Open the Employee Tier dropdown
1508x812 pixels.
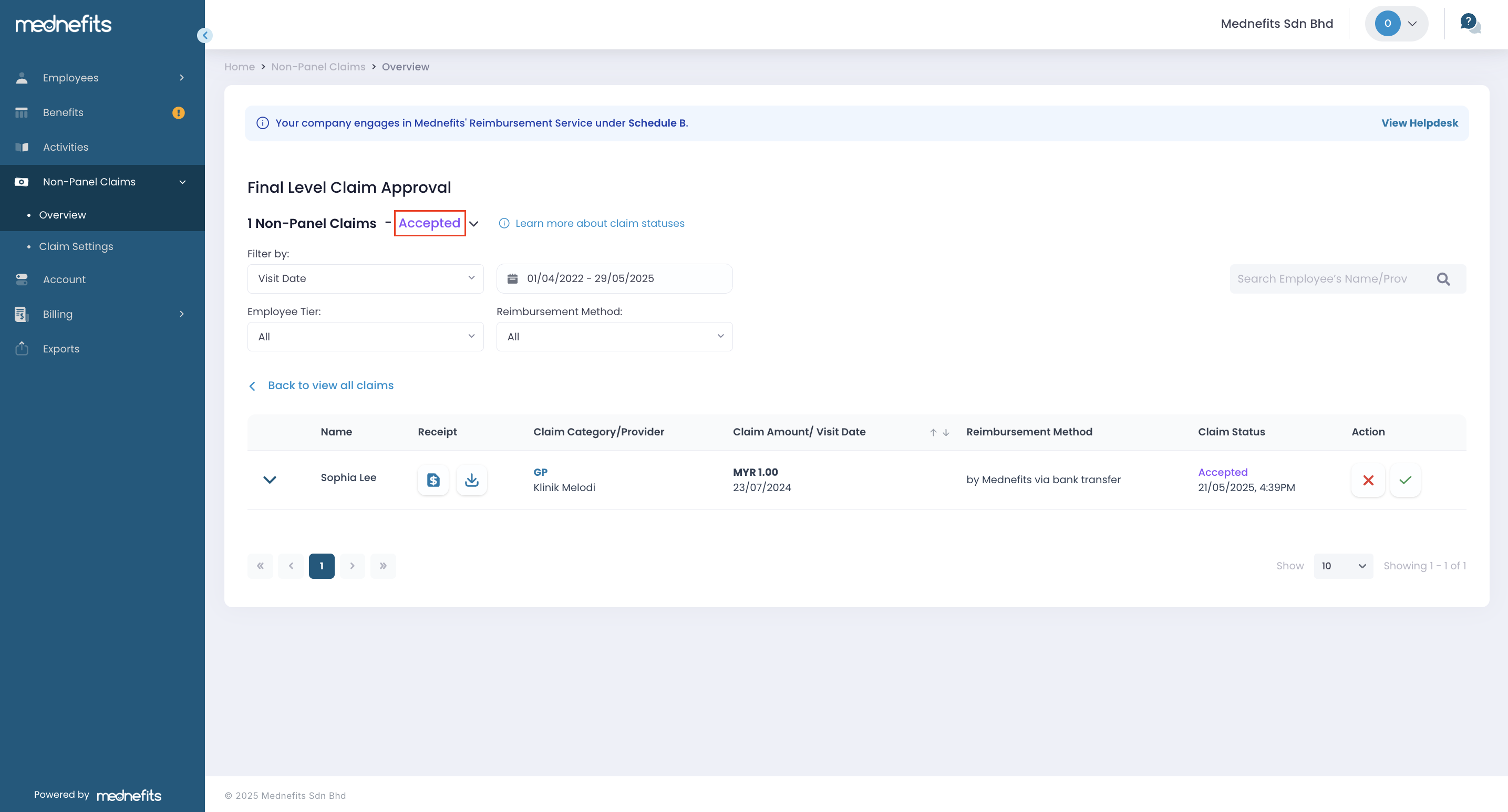click(x=365, y=336)
